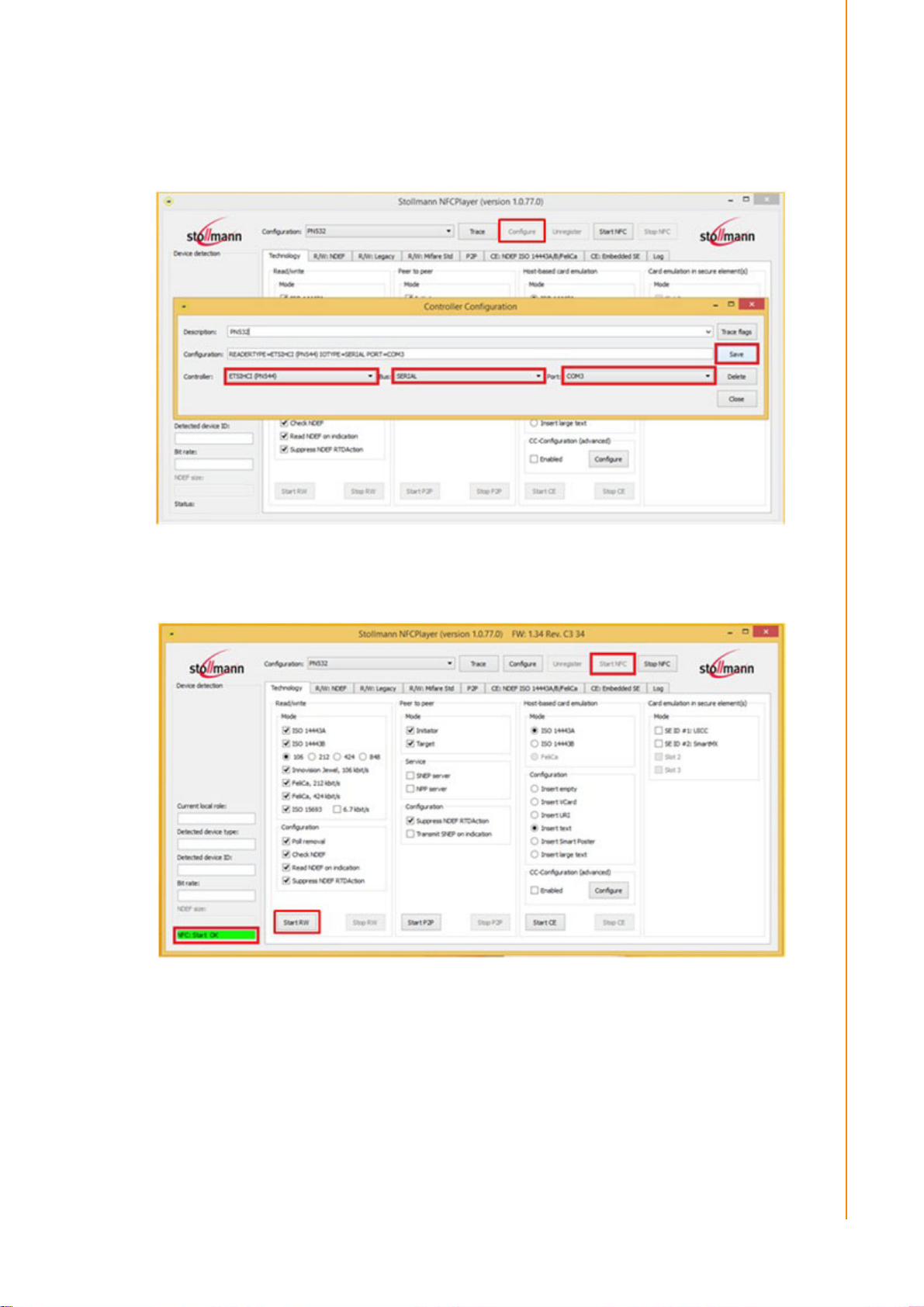This screenshot has height=1307, width=924.
Task: Open the Log tab in the upper window
Action: click(x=658, y=256)
